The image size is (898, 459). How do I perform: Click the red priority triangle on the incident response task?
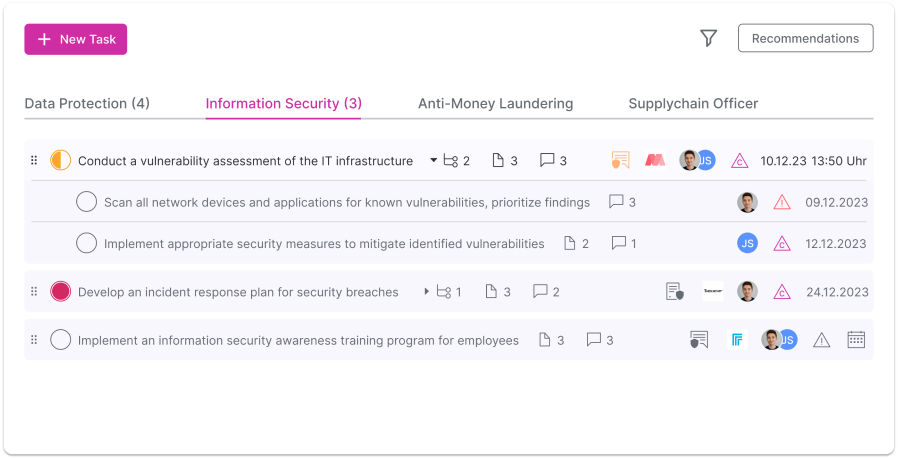click(x=782, y=292)
